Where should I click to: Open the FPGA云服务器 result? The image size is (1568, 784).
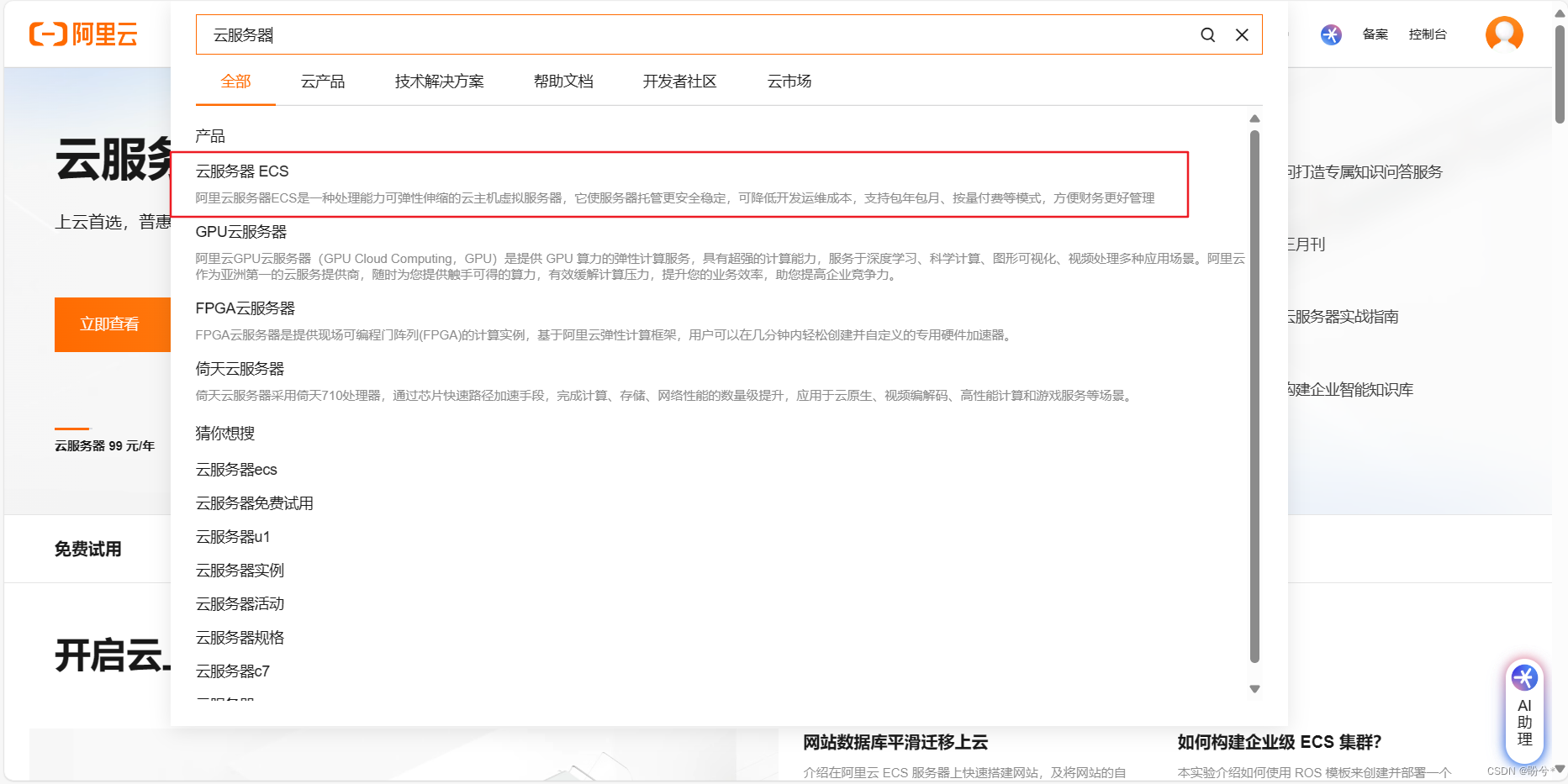[x=245, y=308]
